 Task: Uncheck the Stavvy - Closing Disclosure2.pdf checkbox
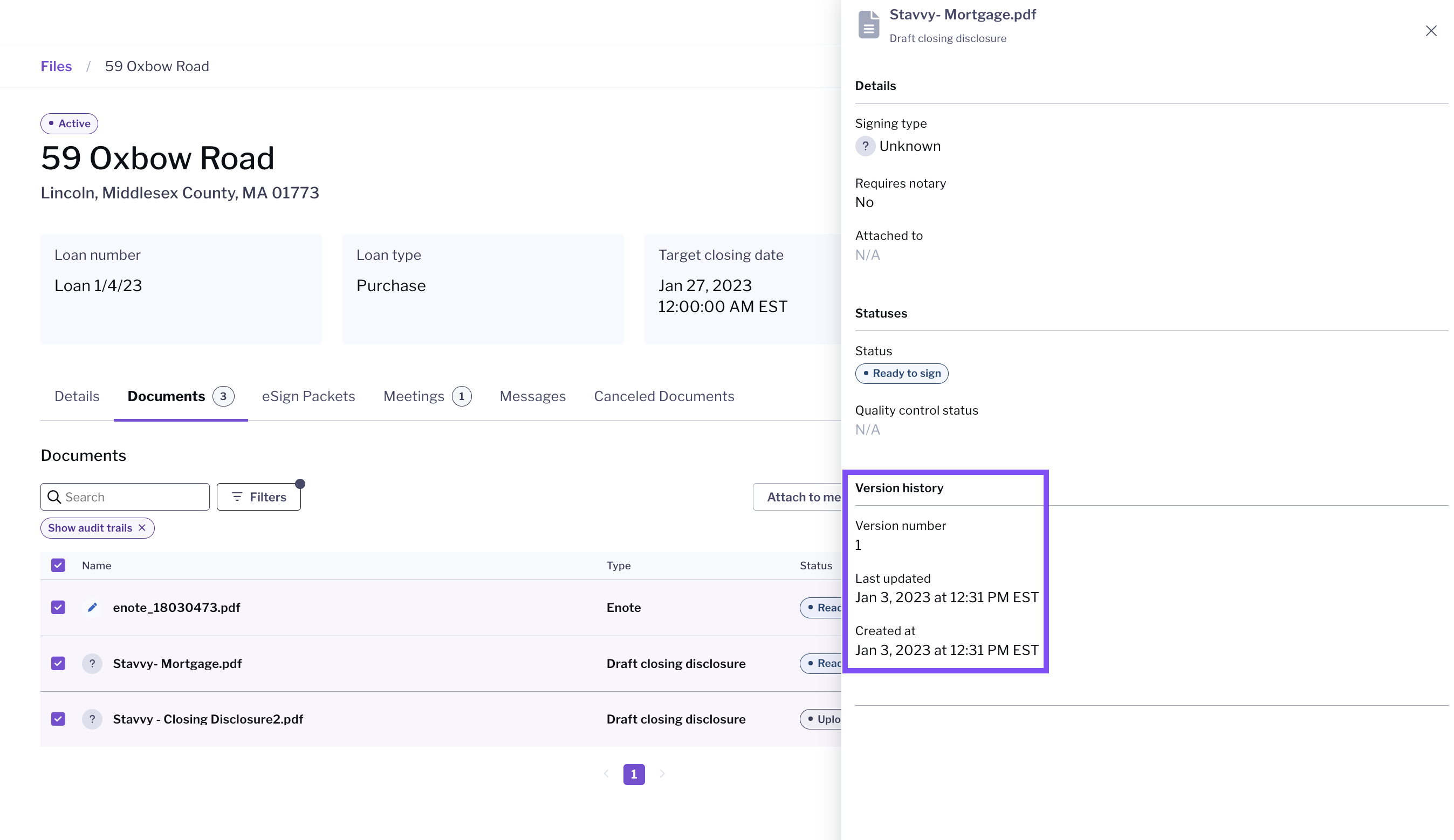(x=58, y=719)
